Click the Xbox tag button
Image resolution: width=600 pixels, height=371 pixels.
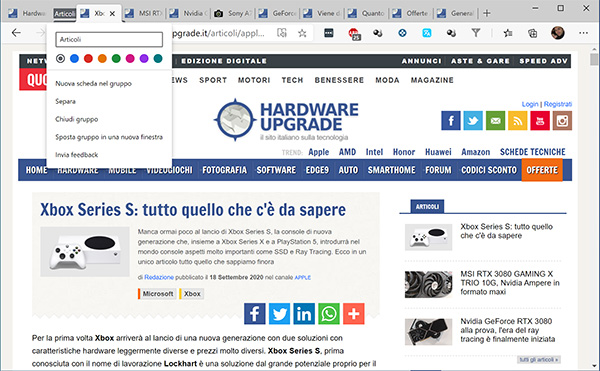pyautogui.click(x=191, y=294)
